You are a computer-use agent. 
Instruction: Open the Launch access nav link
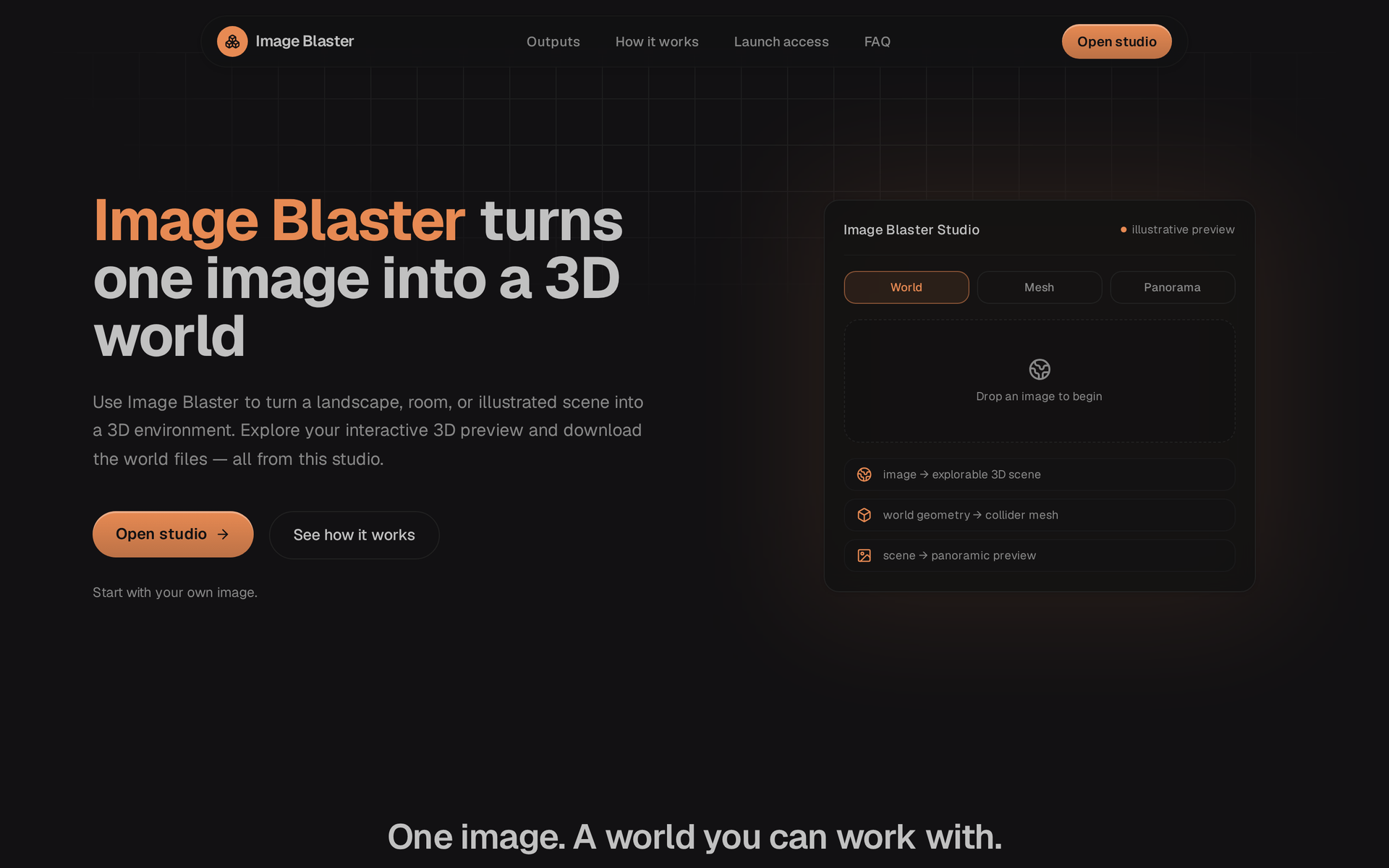click(x=781, y=42)
